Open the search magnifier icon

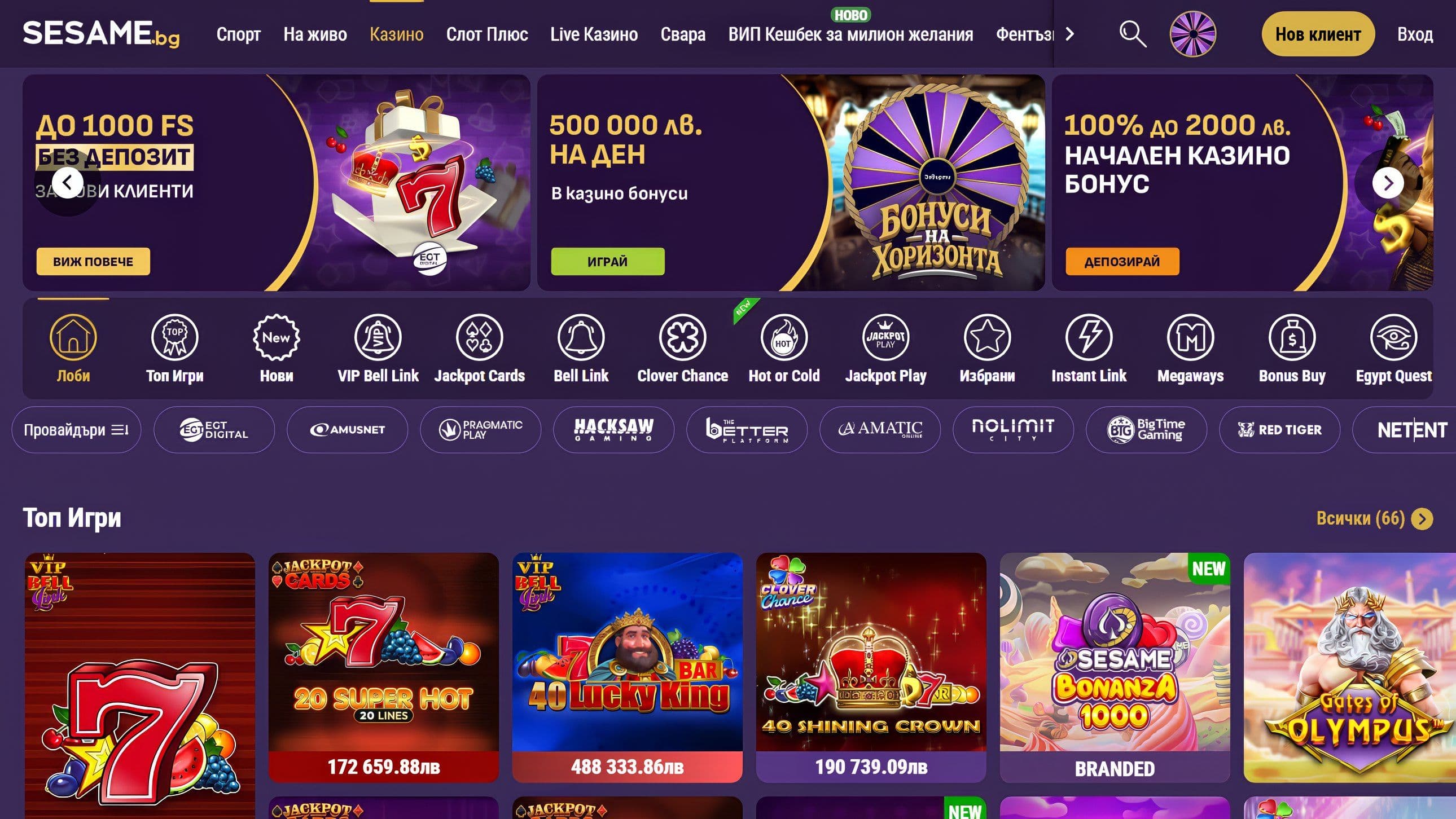pos(1133,34)
